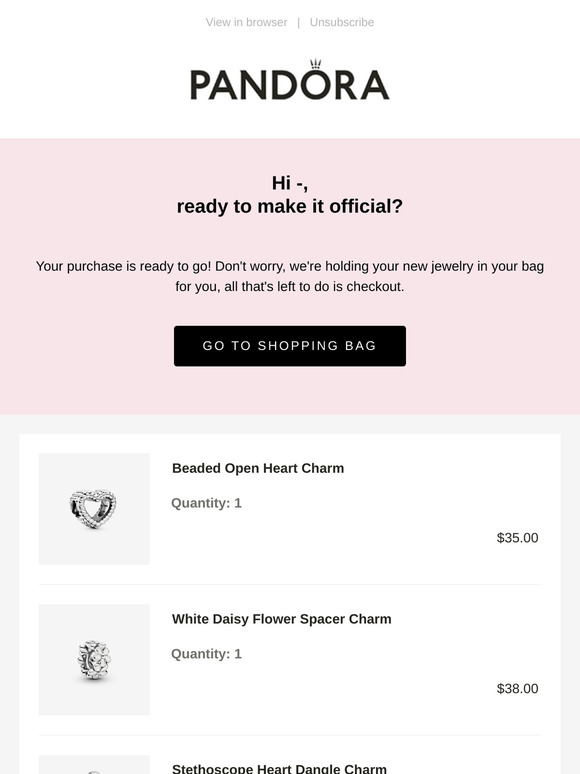Click the divider line below Beaded Heart item
580x774 pixels.
click(x=290, y=584)
